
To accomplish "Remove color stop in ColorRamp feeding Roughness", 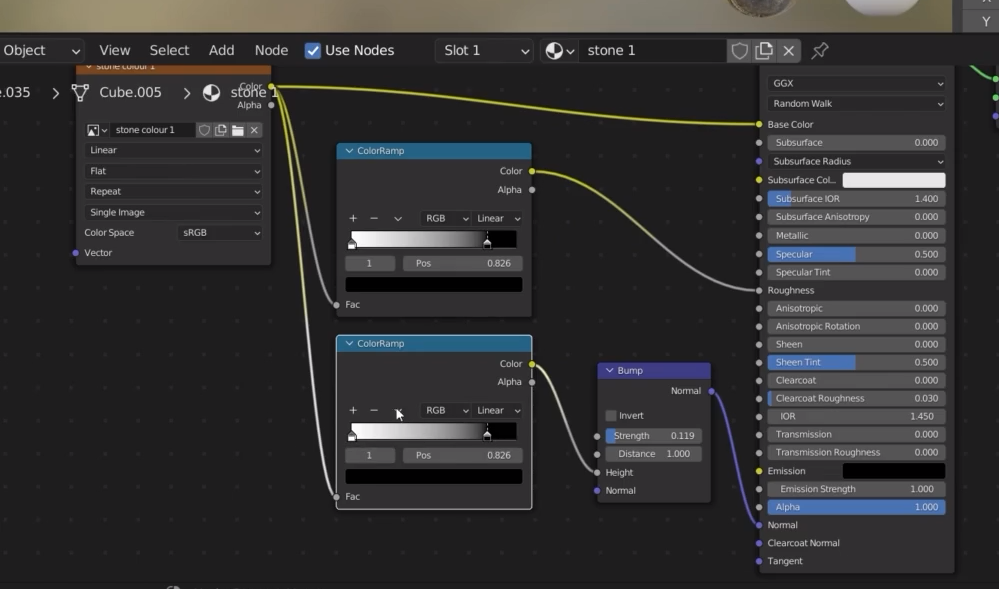I will 374,218.
